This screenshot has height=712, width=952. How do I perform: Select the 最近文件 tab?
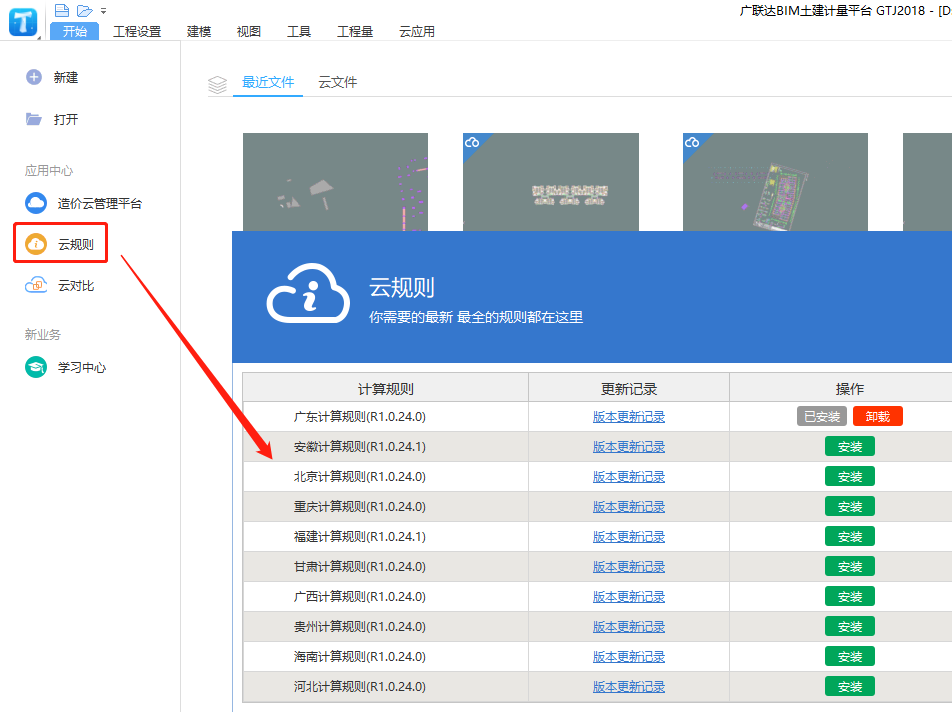click(x=268, y=82)
